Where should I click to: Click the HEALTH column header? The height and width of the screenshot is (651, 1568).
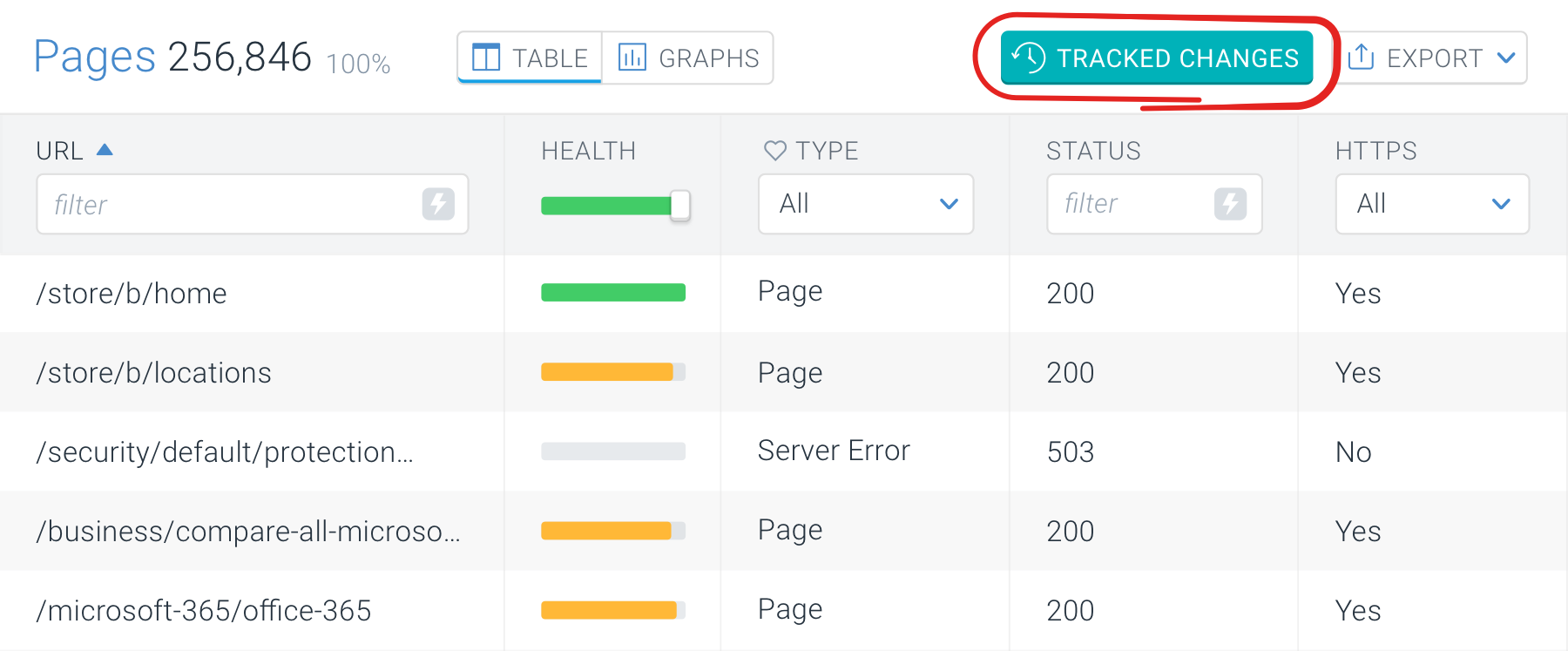[588, 151]
